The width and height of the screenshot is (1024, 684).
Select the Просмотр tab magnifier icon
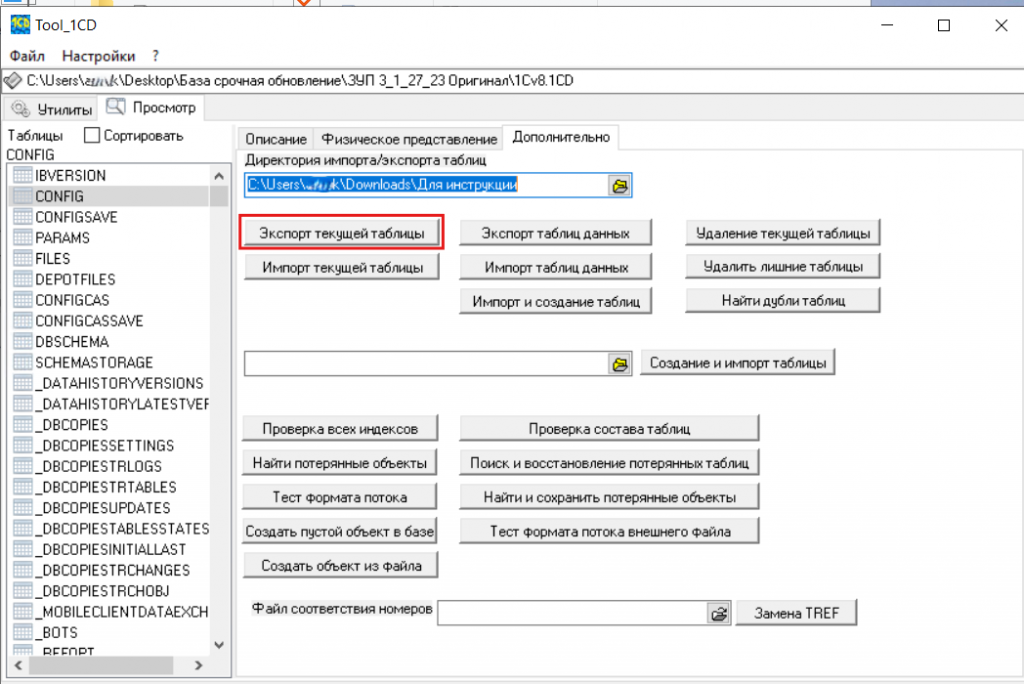[116, 106]
